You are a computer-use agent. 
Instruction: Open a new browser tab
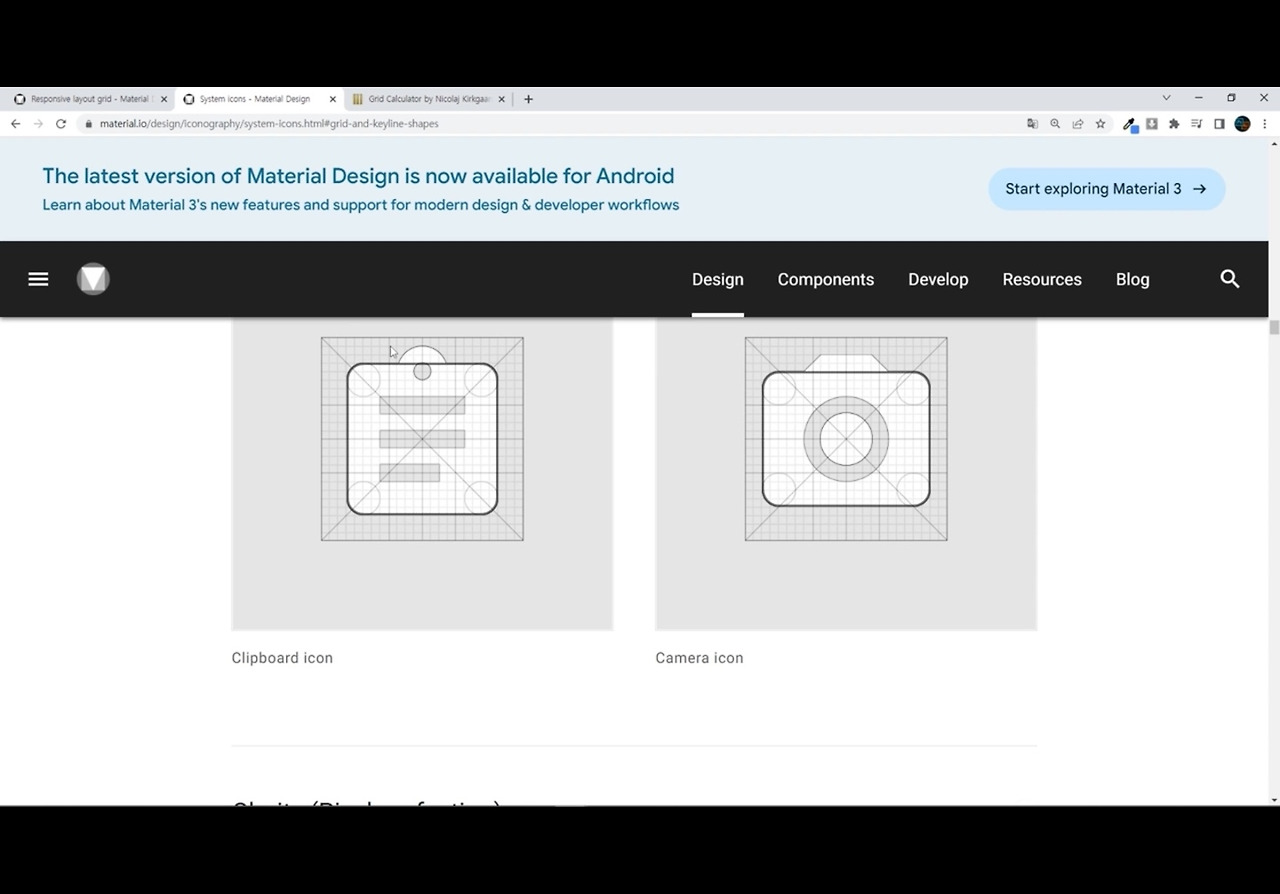coord(528,99)
